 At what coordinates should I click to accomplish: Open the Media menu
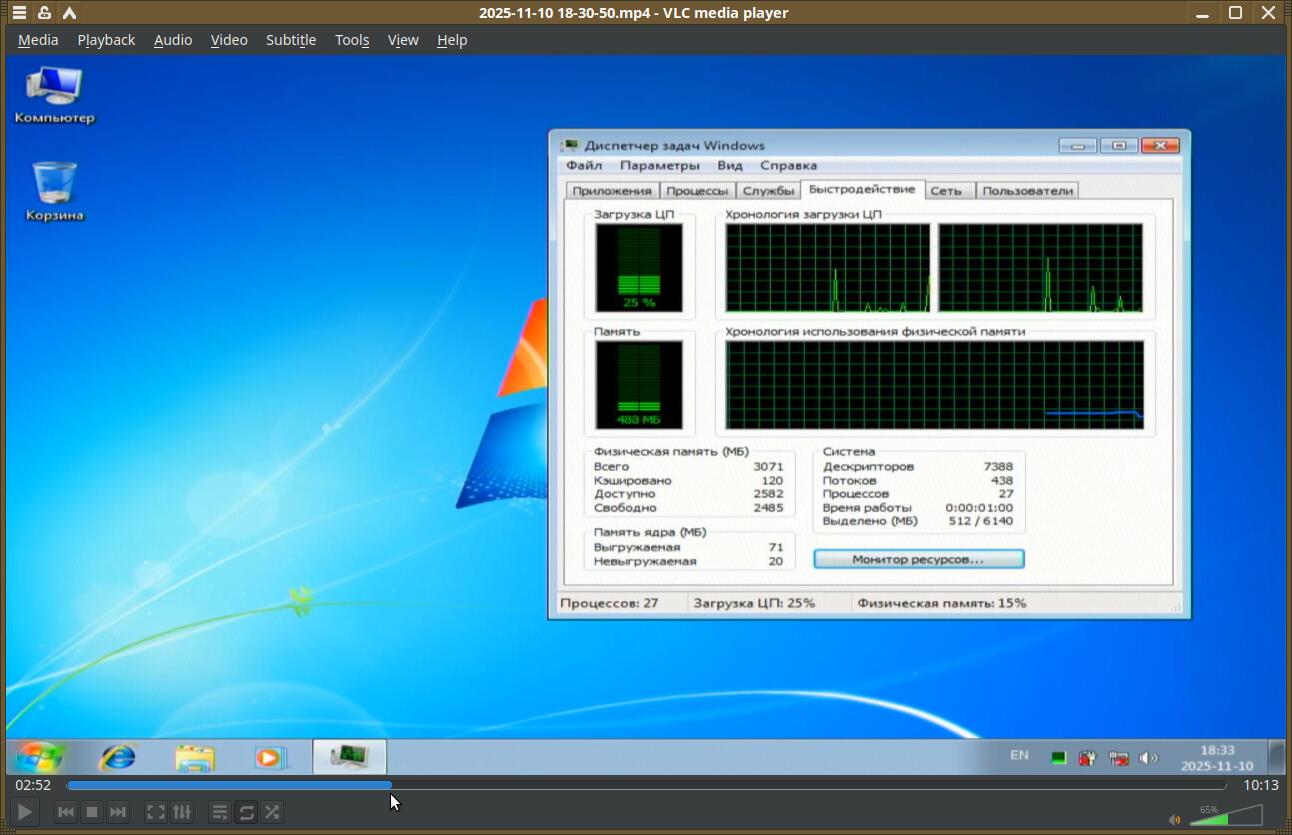38,40
